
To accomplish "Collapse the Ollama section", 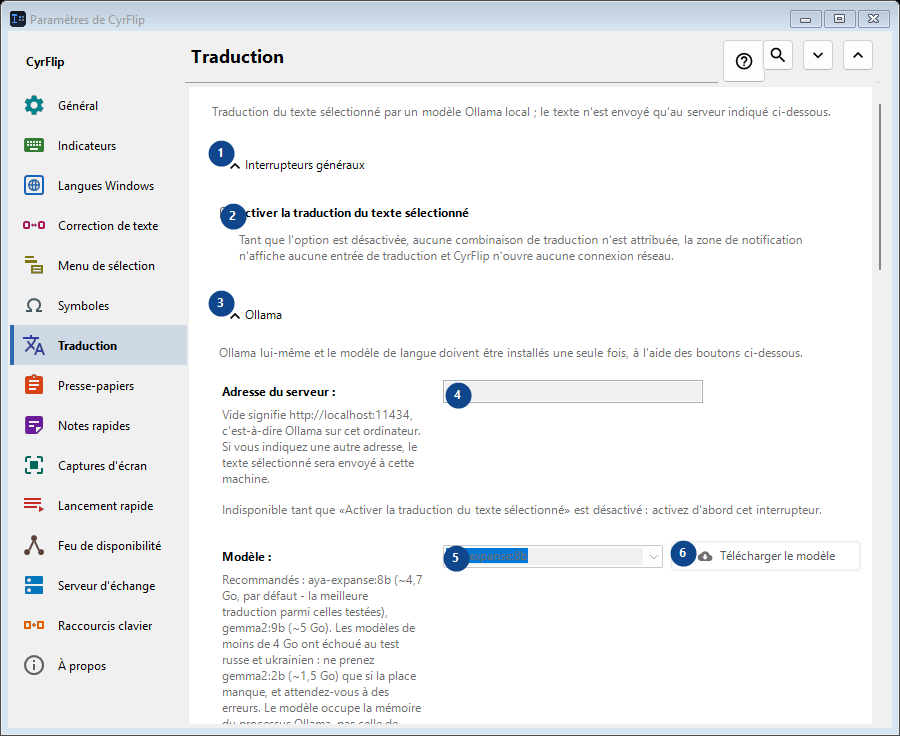I will (257, 315).
